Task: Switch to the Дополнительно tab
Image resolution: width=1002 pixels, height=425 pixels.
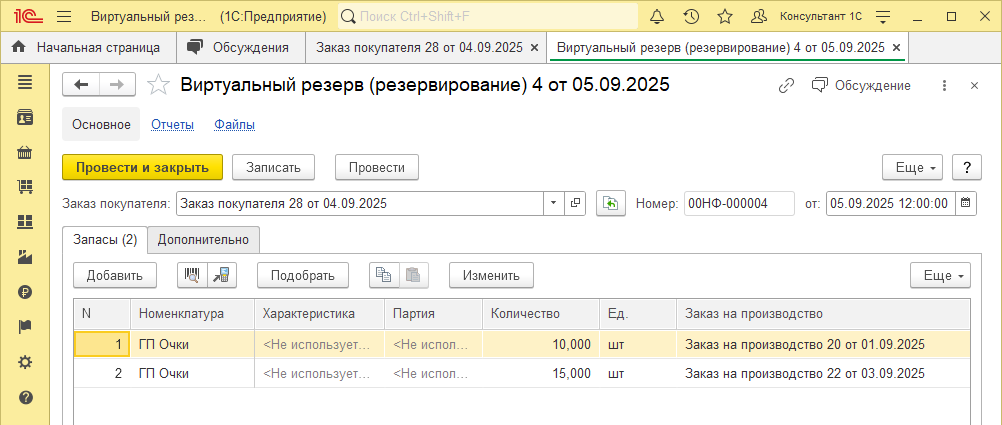Action: pos(204,240)
